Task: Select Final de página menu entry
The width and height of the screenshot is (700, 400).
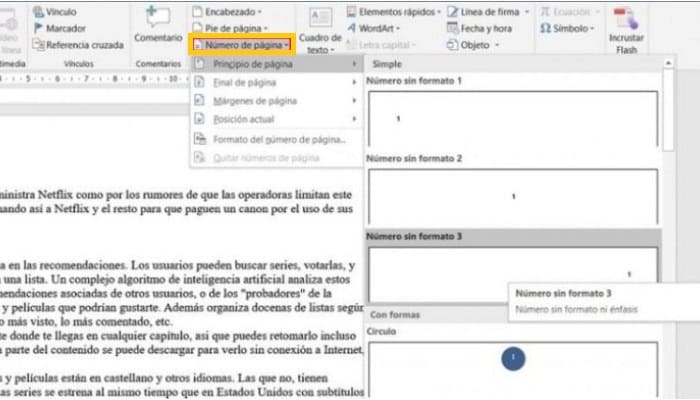Action: click(276, 82)
